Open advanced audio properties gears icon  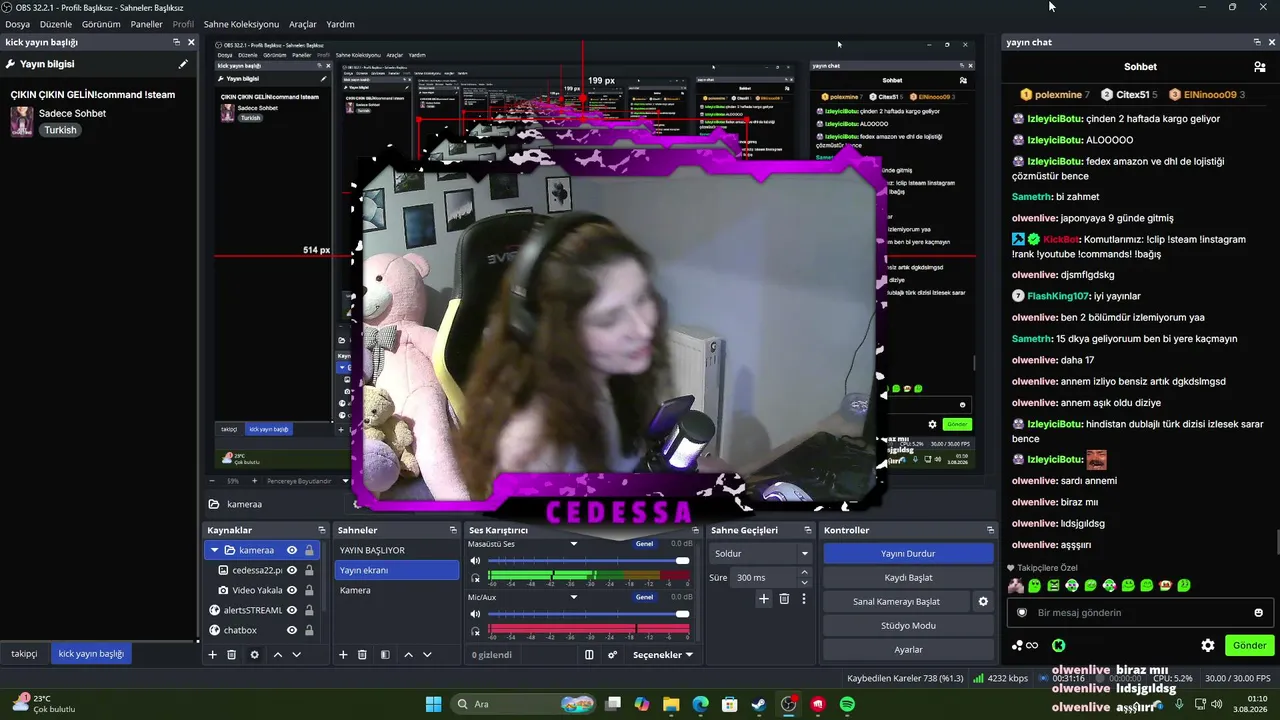click(x=612, y=655)
